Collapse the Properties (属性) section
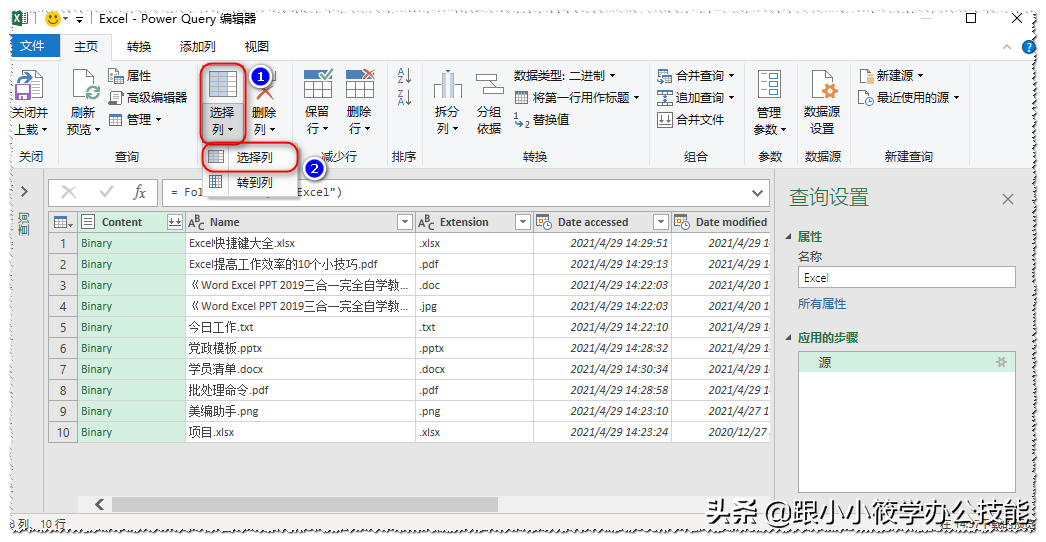The image size is (1046, 542). point(789,237)
